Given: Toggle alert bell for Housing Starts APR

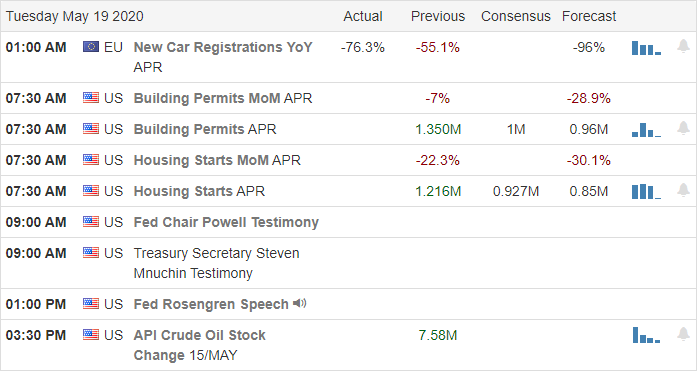Looking at the screenshot, I should [683, 191].
